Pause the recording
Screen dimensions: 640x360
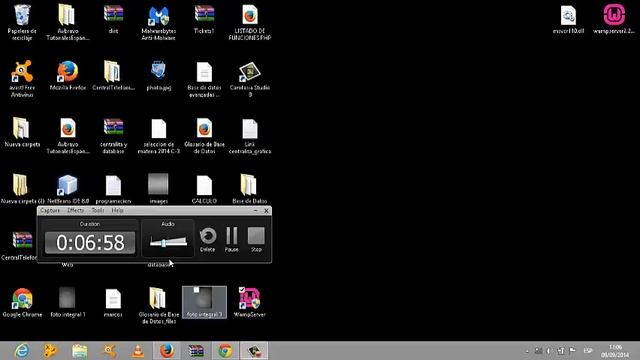tap(231, 240)
